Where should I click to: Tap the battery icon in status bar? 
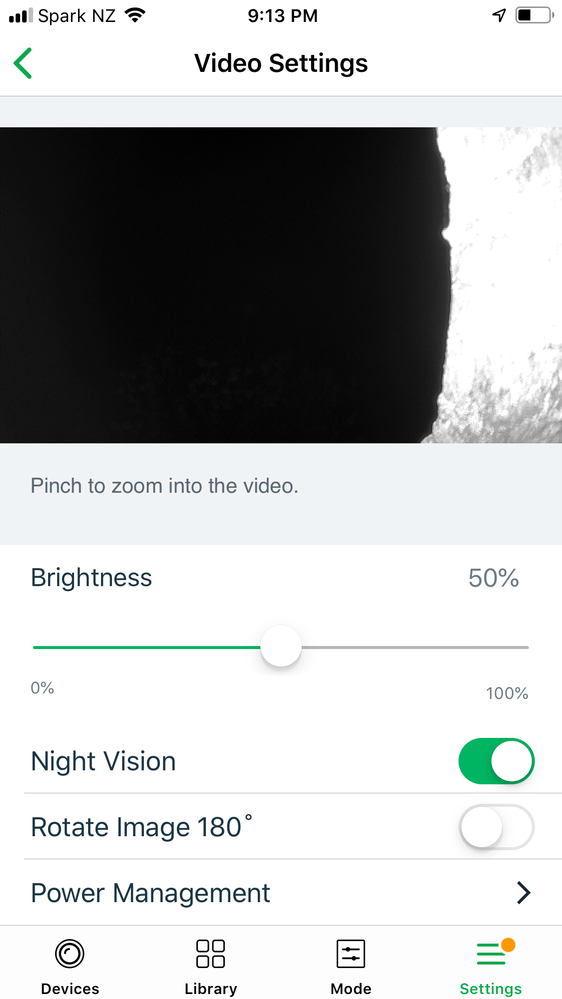[x=534, y=15]
